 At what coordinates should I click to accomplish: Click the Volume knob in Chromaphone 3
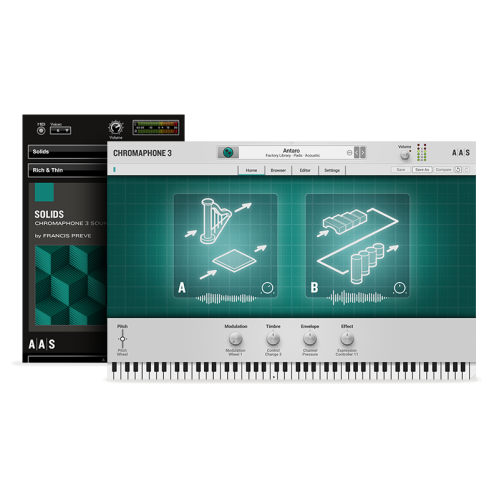pos(405,155)
